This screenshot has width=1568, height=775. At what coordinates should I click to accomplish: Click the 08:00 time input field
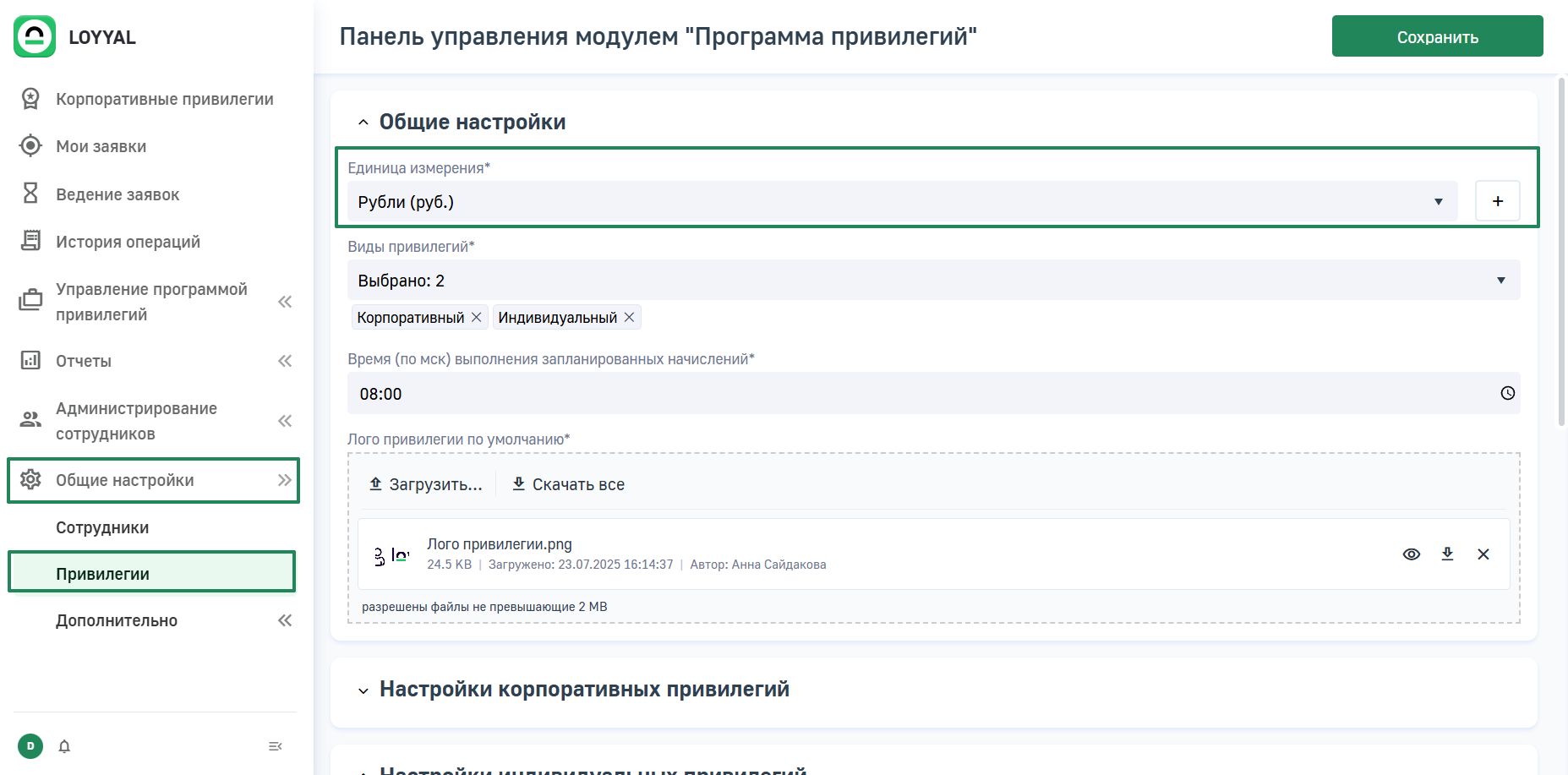tap(921, 394)
